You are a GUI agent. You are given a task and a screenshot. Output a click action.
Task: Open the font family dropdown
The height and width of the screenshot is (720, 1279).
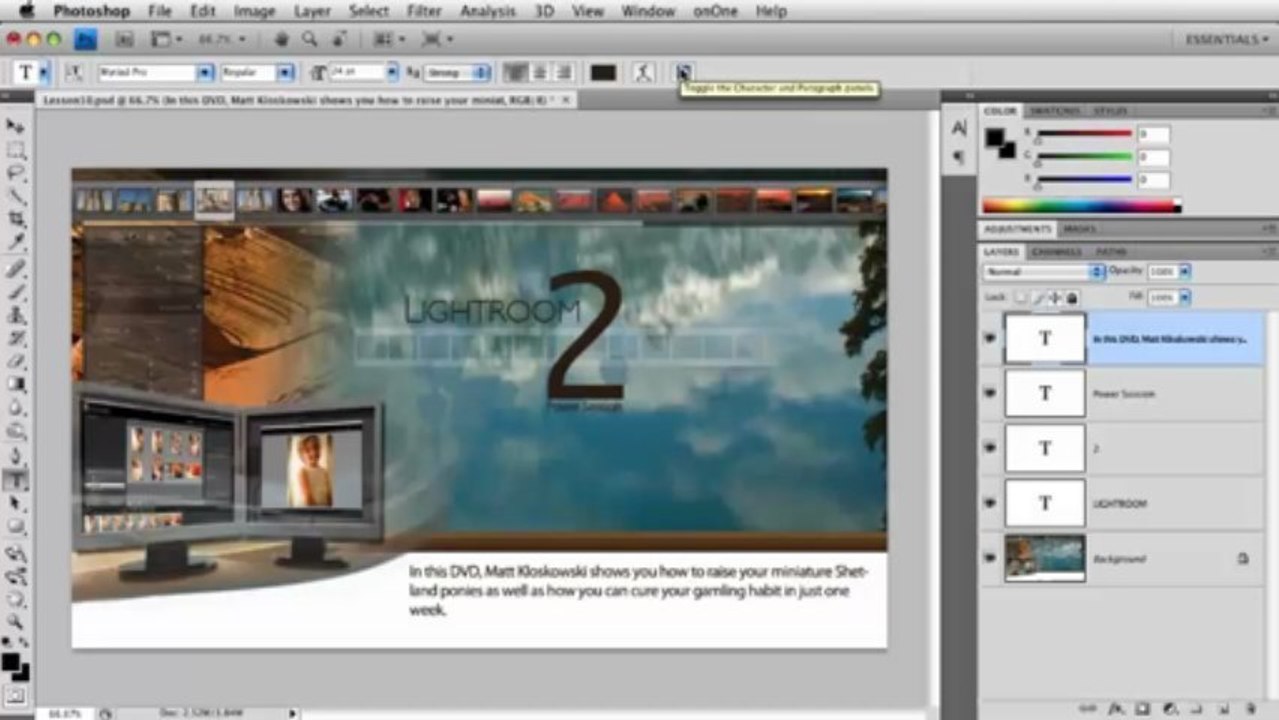point(205,72)
